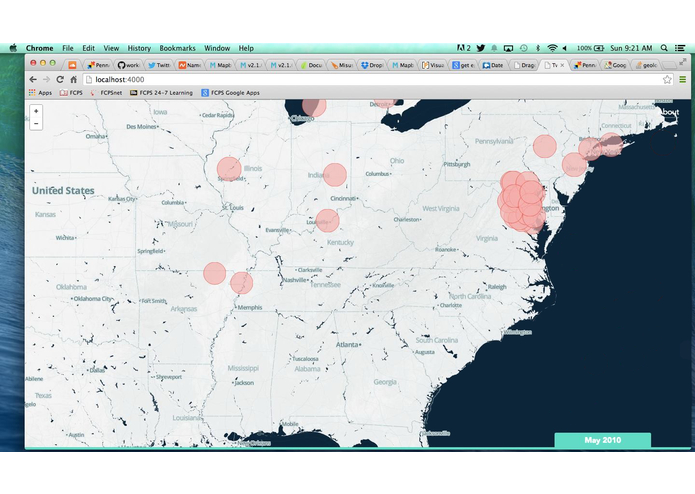Switch to the Date tab
The width and height of the screenshot is (695, 494).
click(494, 65)
